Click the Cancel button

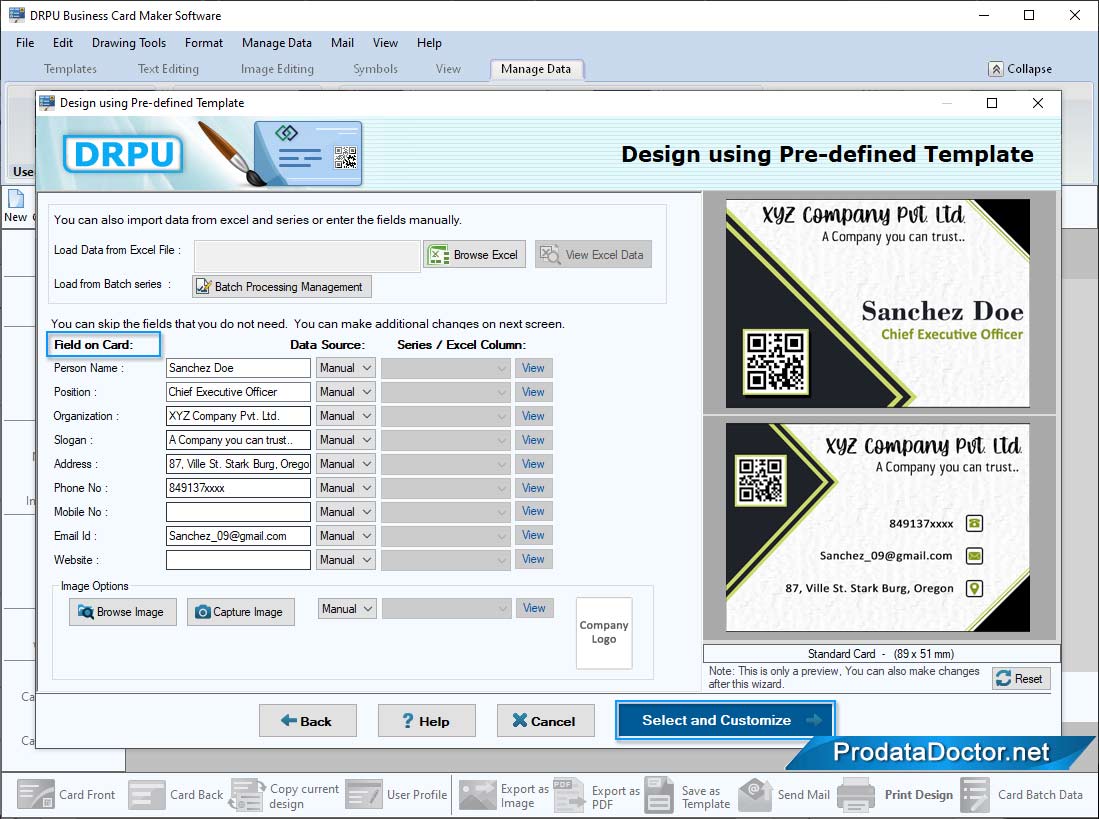[x=546, y=721]
